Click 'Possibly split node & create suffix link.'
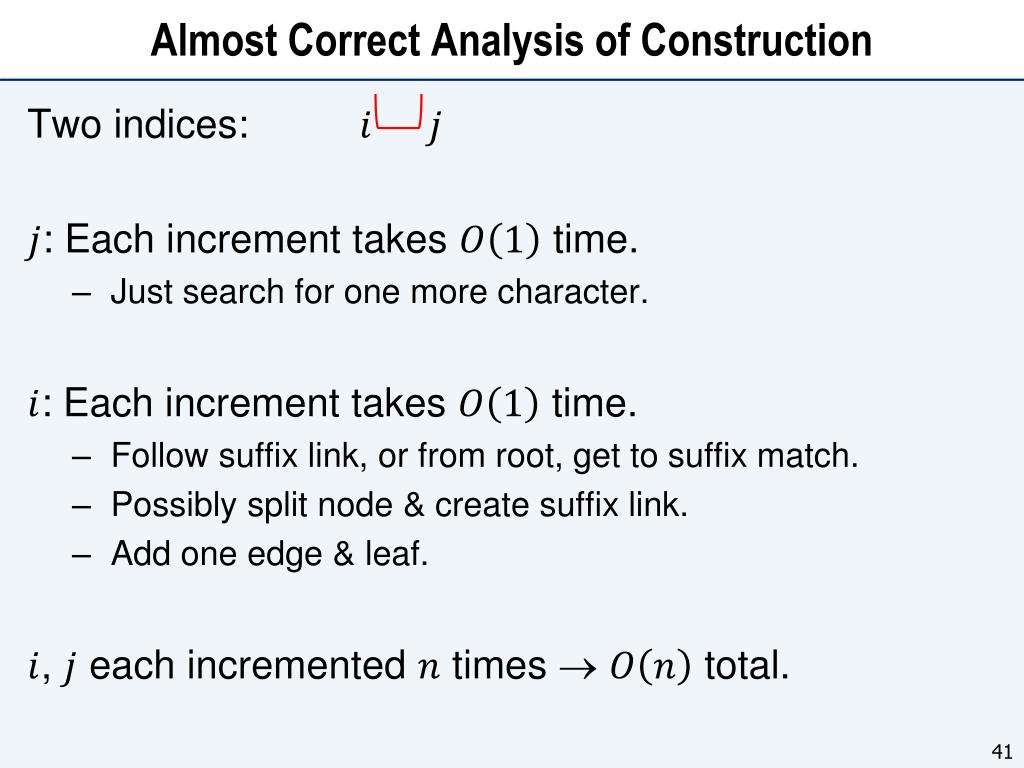This screenshot has height=768, width=1024. 399,505
